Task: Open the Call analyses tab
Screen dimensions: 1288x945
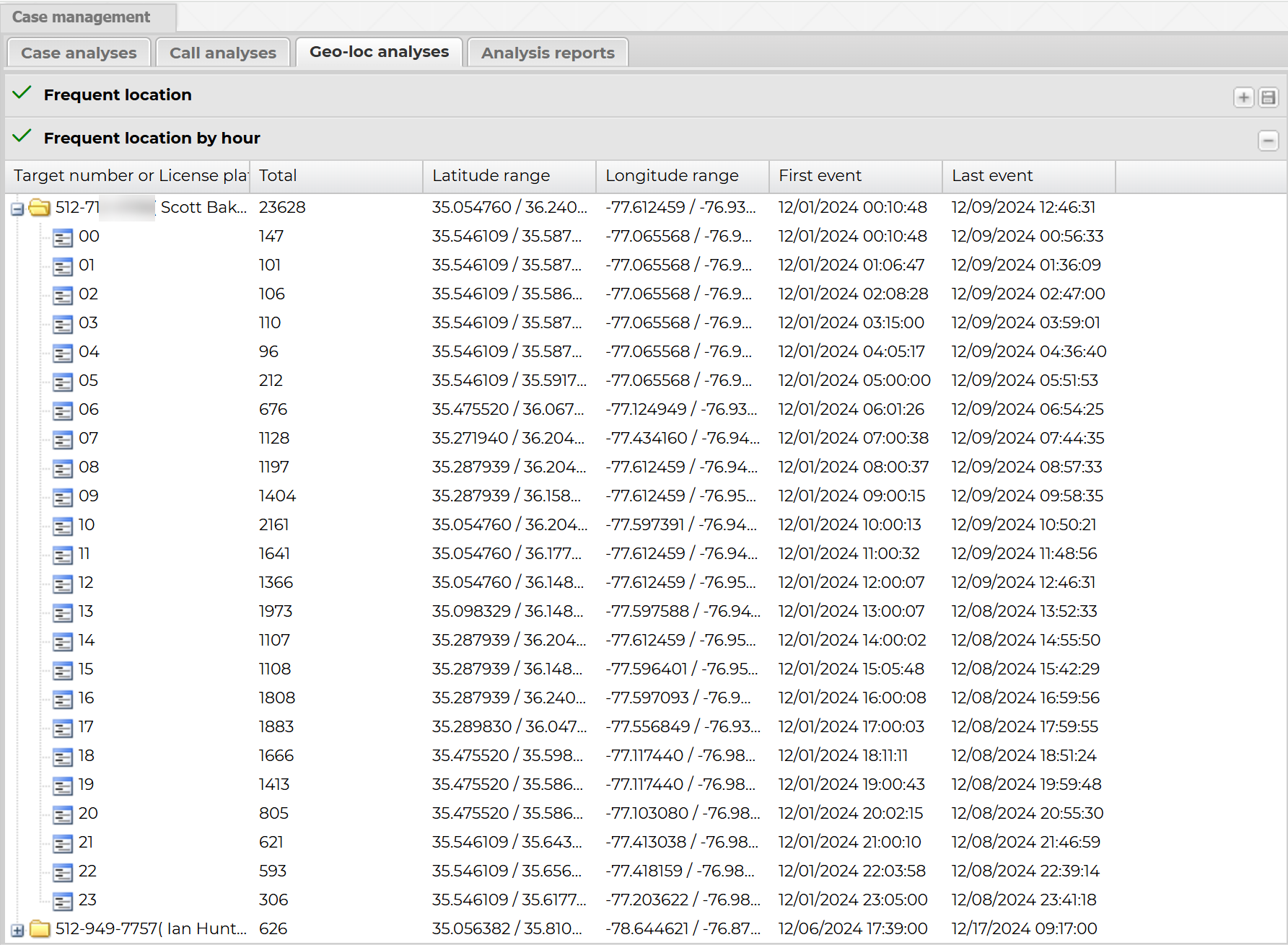Action: pos(222,53)
